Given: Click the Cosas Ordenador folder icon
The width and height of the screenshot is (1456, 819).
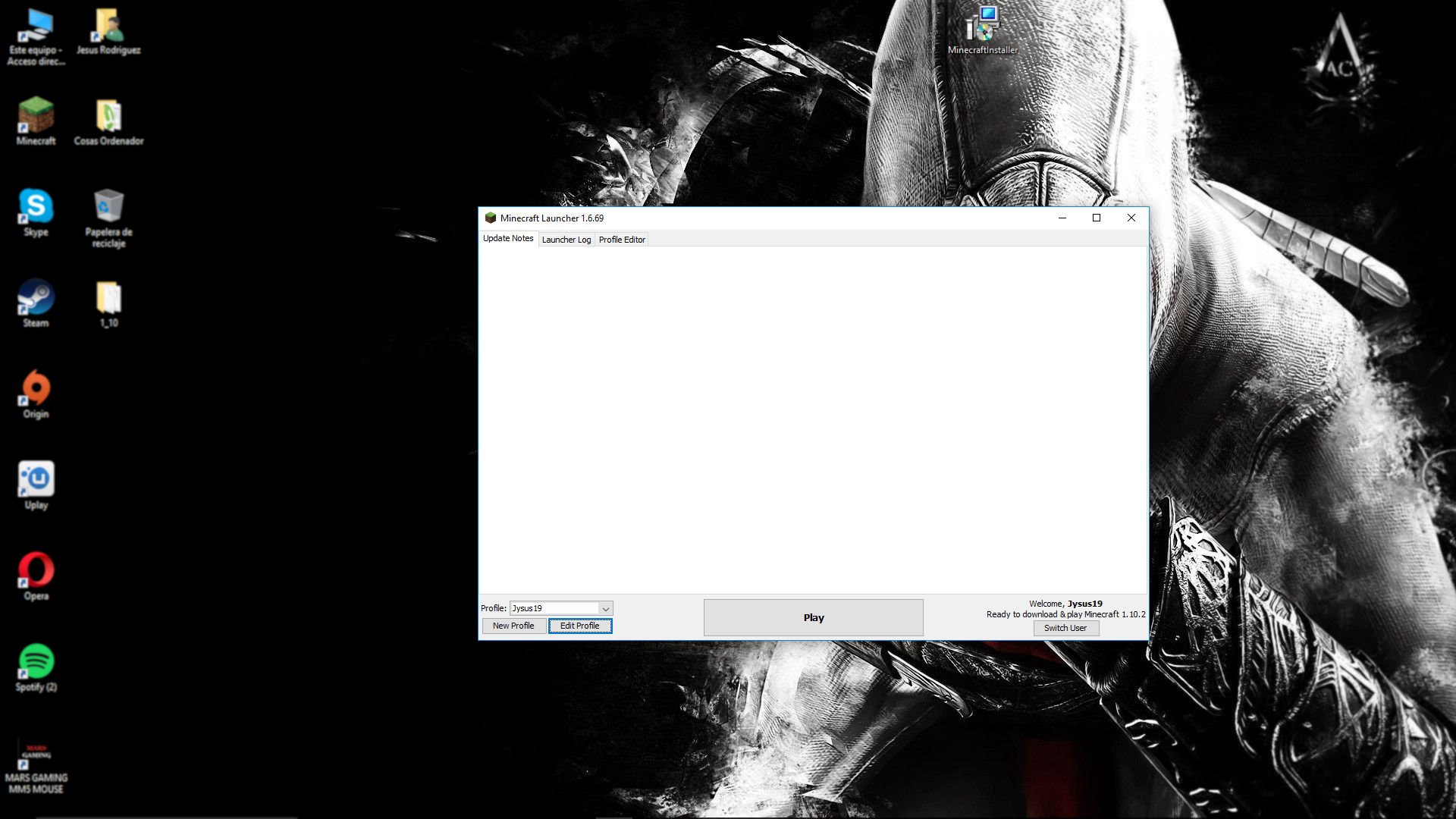Looking at the screenshot, I should 108,116.
